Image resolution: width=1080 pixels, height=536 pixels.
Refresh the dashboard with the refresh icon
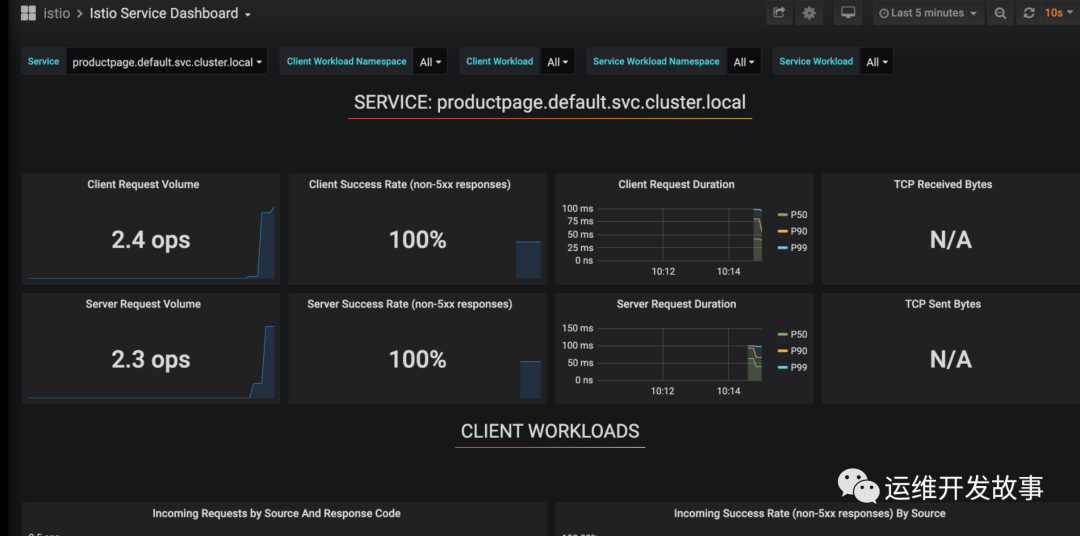coord(1029,13)
